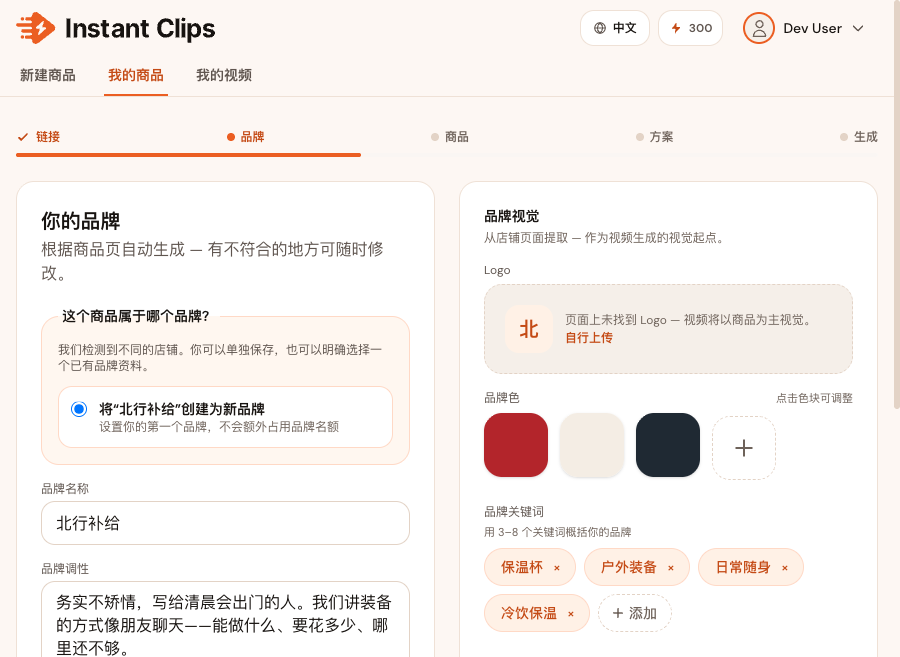Open the 300 credits button
900x657 pixels.
tap(690, 28)
